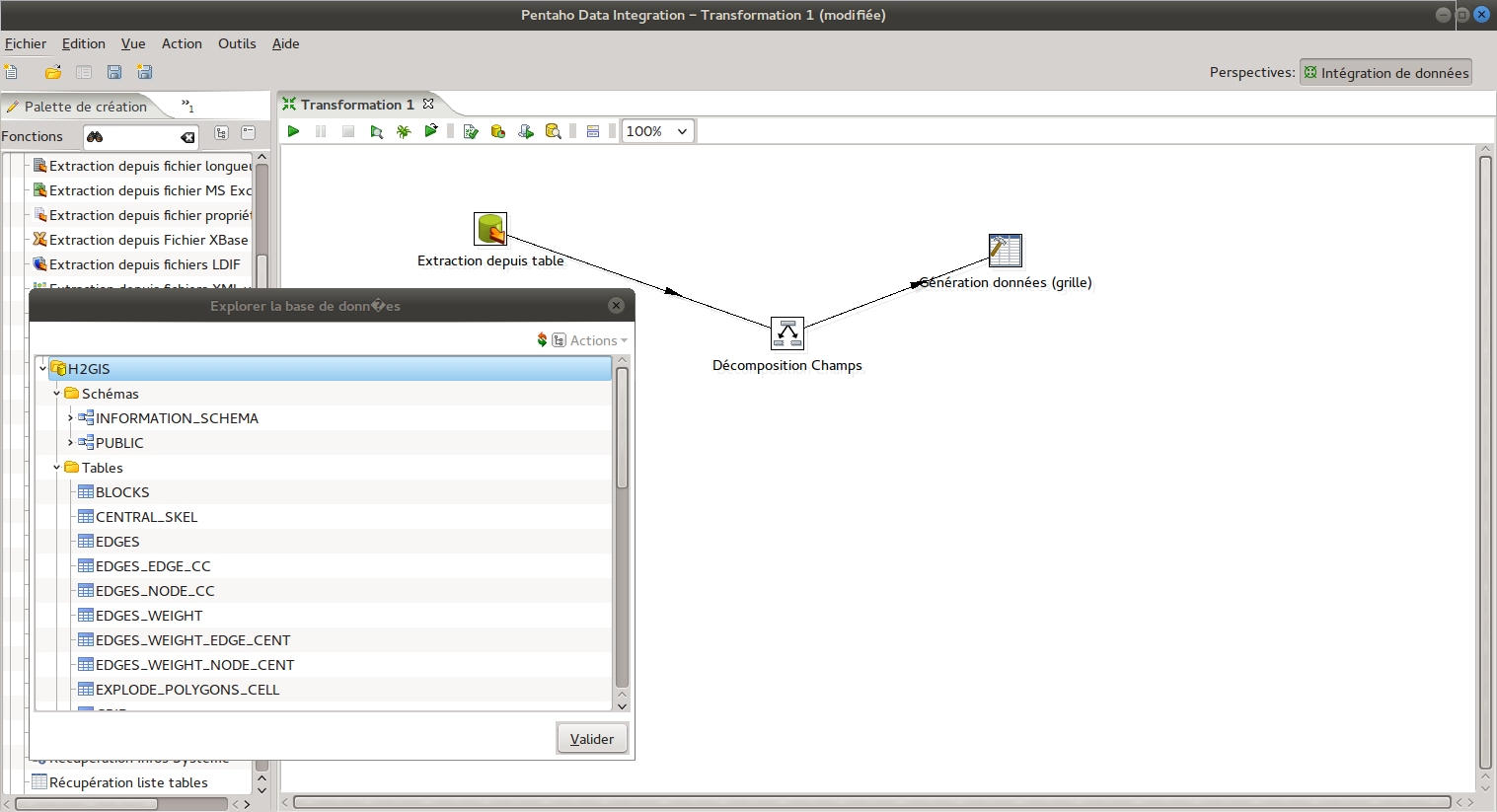The height and width of the screenshot is (812, 1497).
Task: Click the debug bug icon
Action: click(404, 131)
